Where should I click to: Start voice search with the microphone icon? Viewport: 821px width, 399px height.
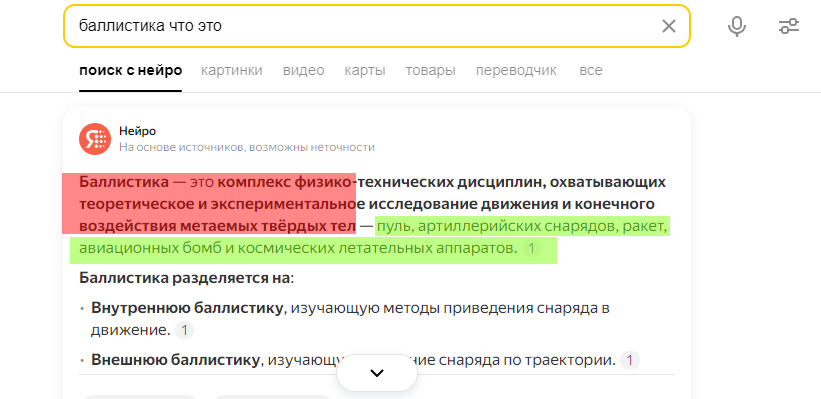pyautogui.click(x=737, y=26)
